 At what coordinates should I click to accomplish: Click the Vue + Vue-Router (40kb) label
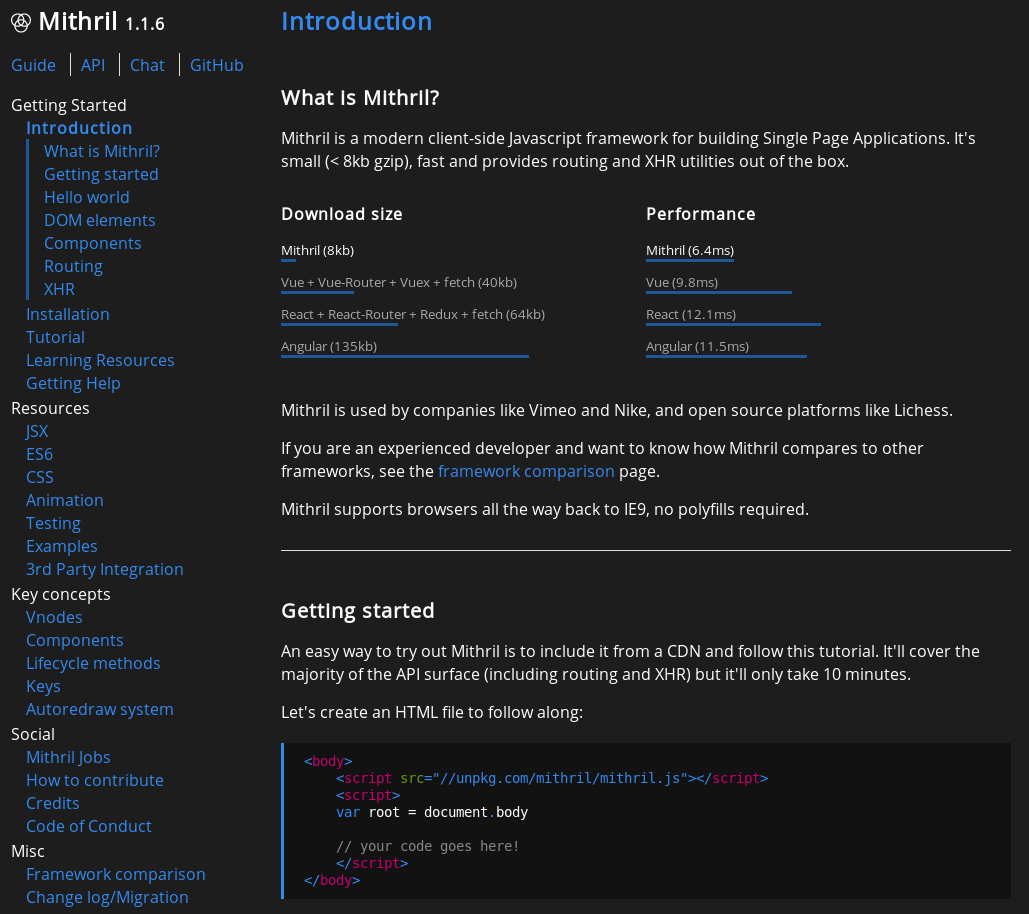pos(399,282)
